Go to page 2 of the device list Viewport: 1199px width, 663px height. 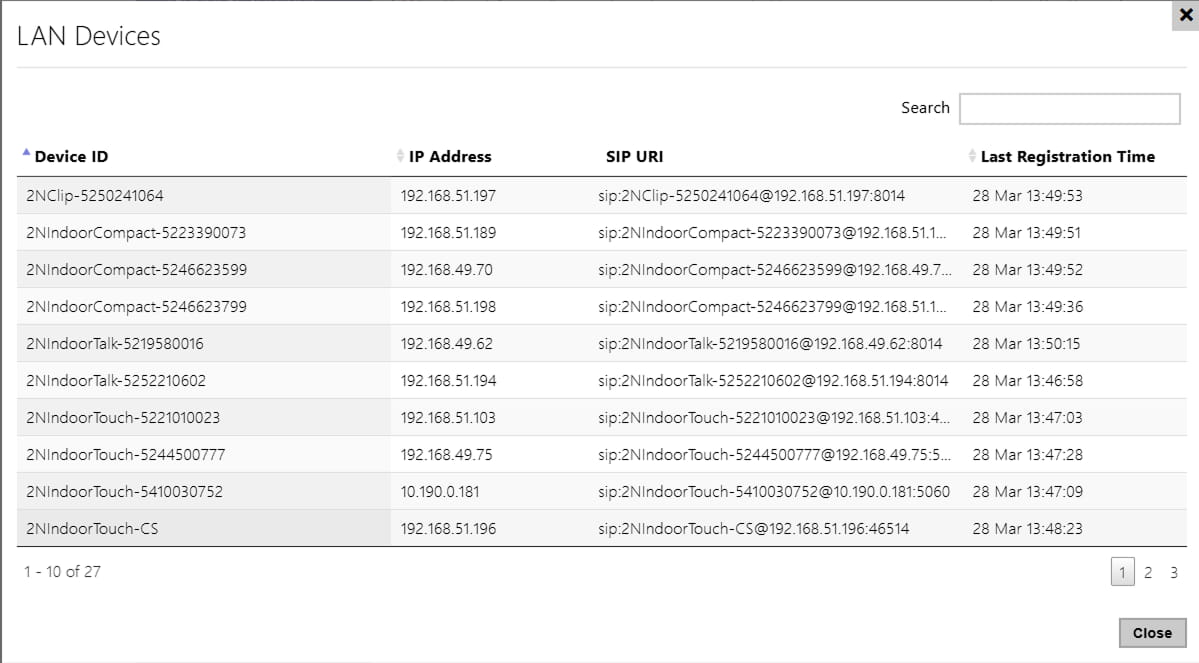1148,572
